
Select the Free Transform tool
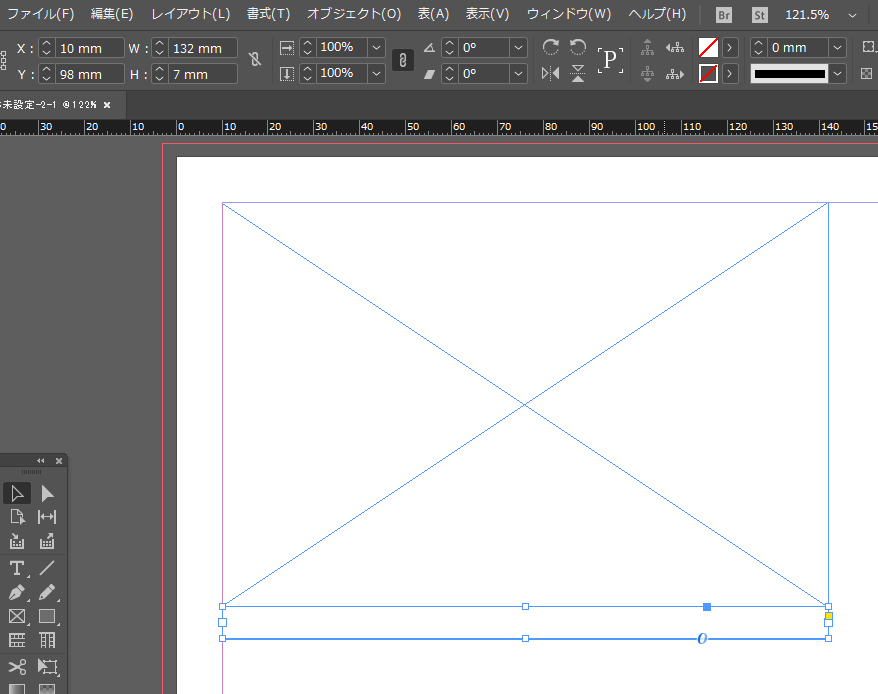coord(47,667)
